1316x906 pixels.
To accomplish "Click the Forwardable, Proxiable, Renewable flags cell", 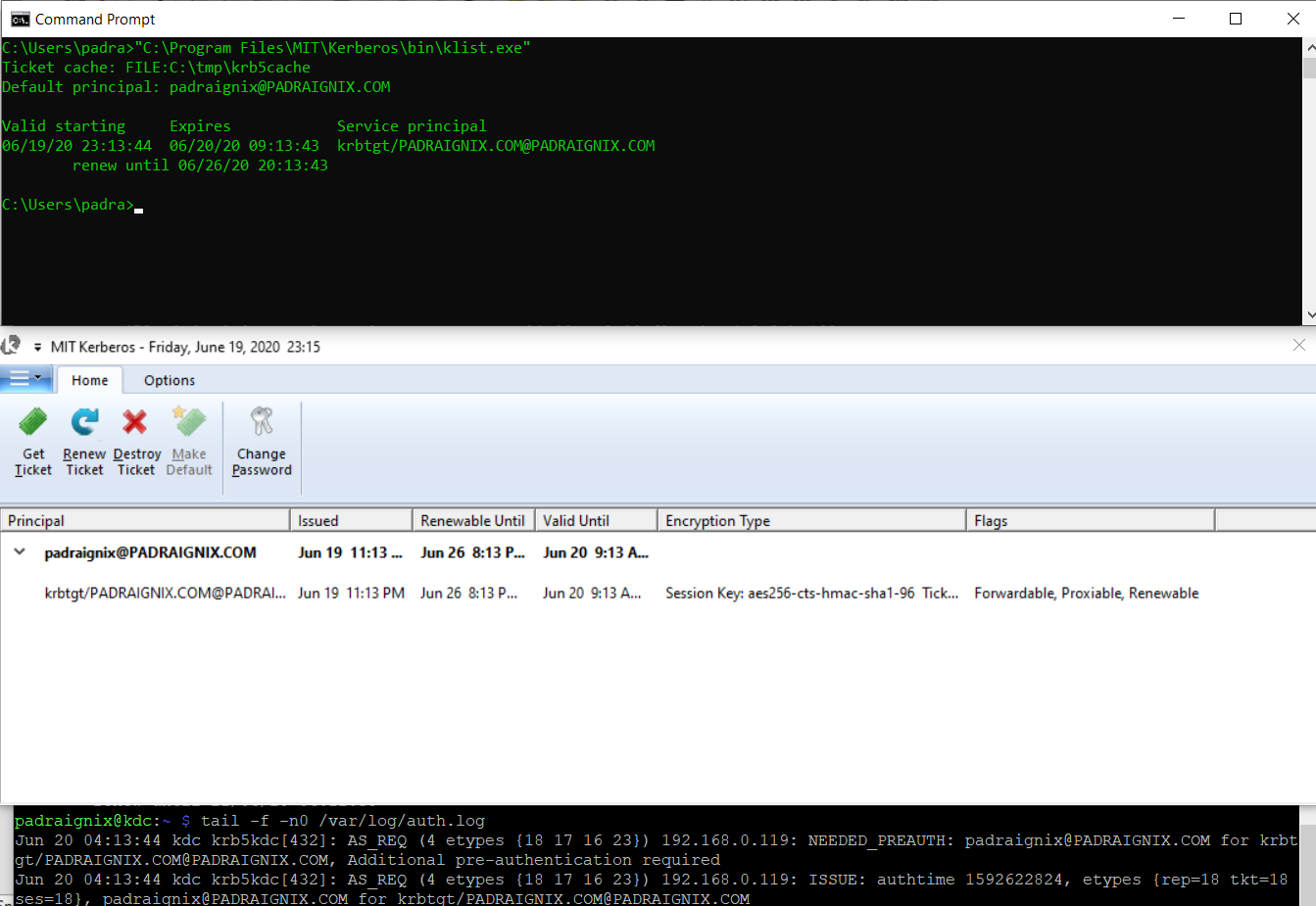I will (x=1086, y=593).
